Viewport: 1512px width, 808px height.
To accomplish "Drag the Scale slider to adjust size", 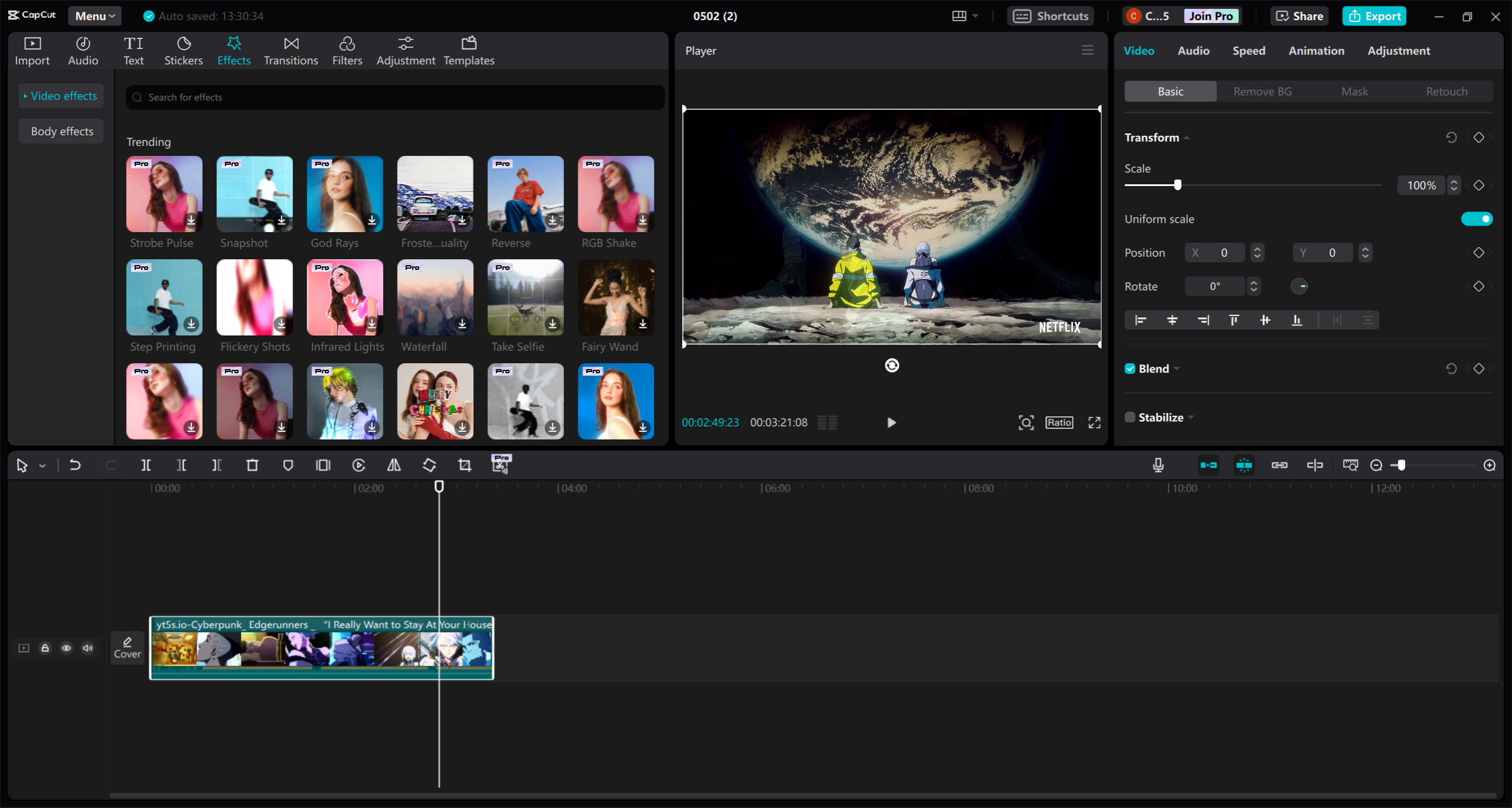I will [x=1178, y=185].
